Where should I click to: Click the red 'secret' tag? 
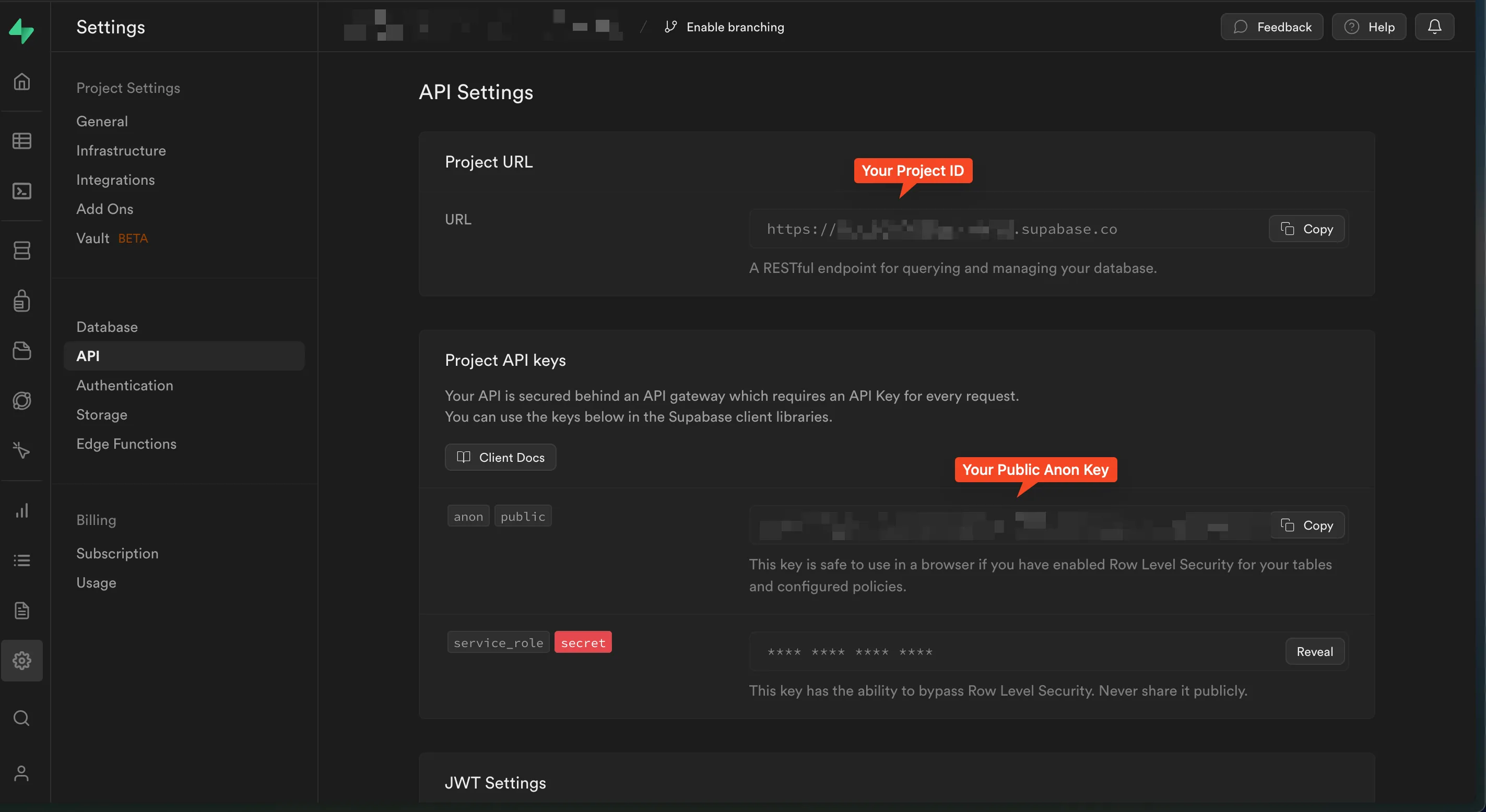click(x=583, y=642)
